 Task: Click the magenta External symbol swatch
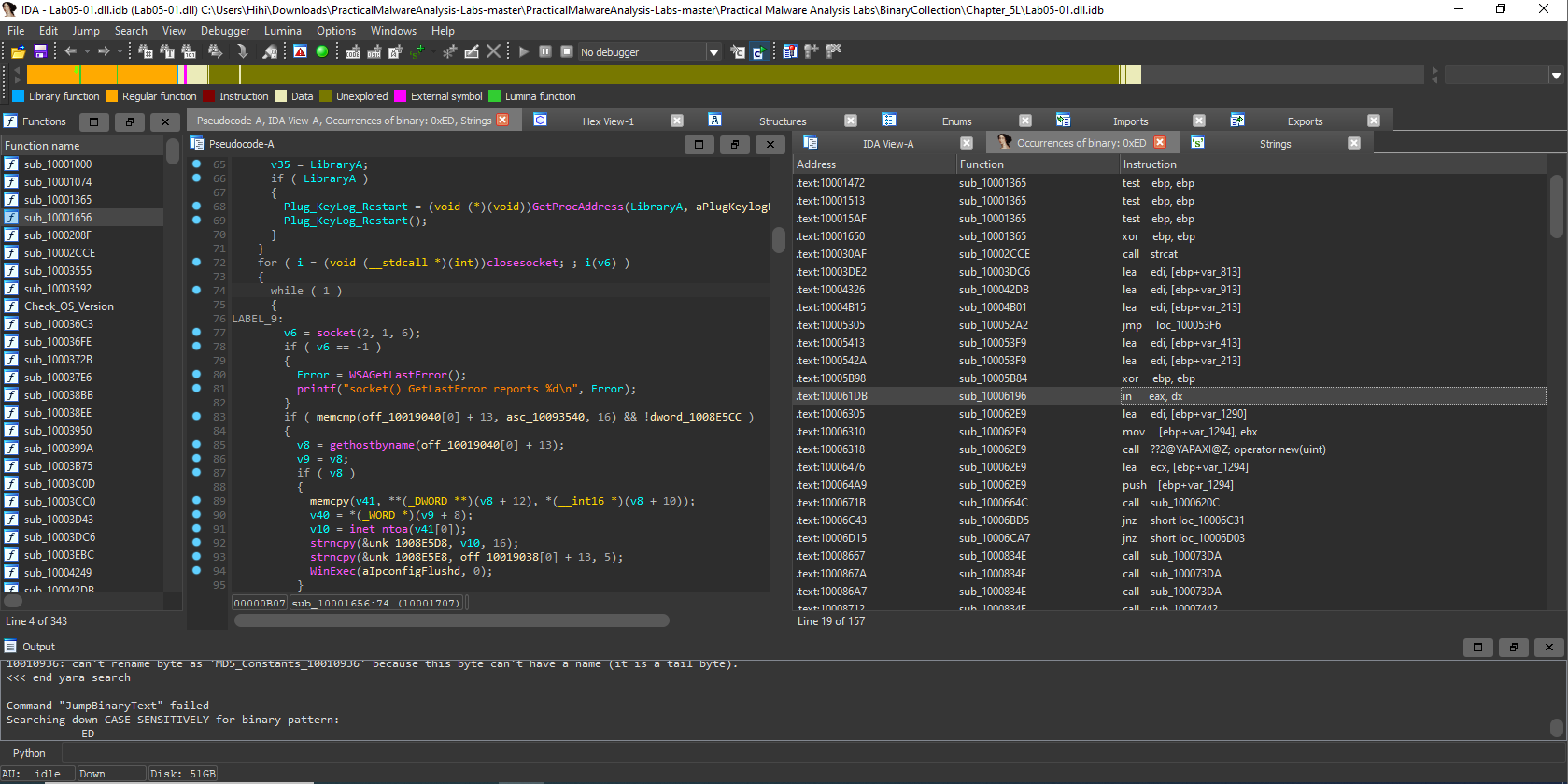[x=401, y=96]
